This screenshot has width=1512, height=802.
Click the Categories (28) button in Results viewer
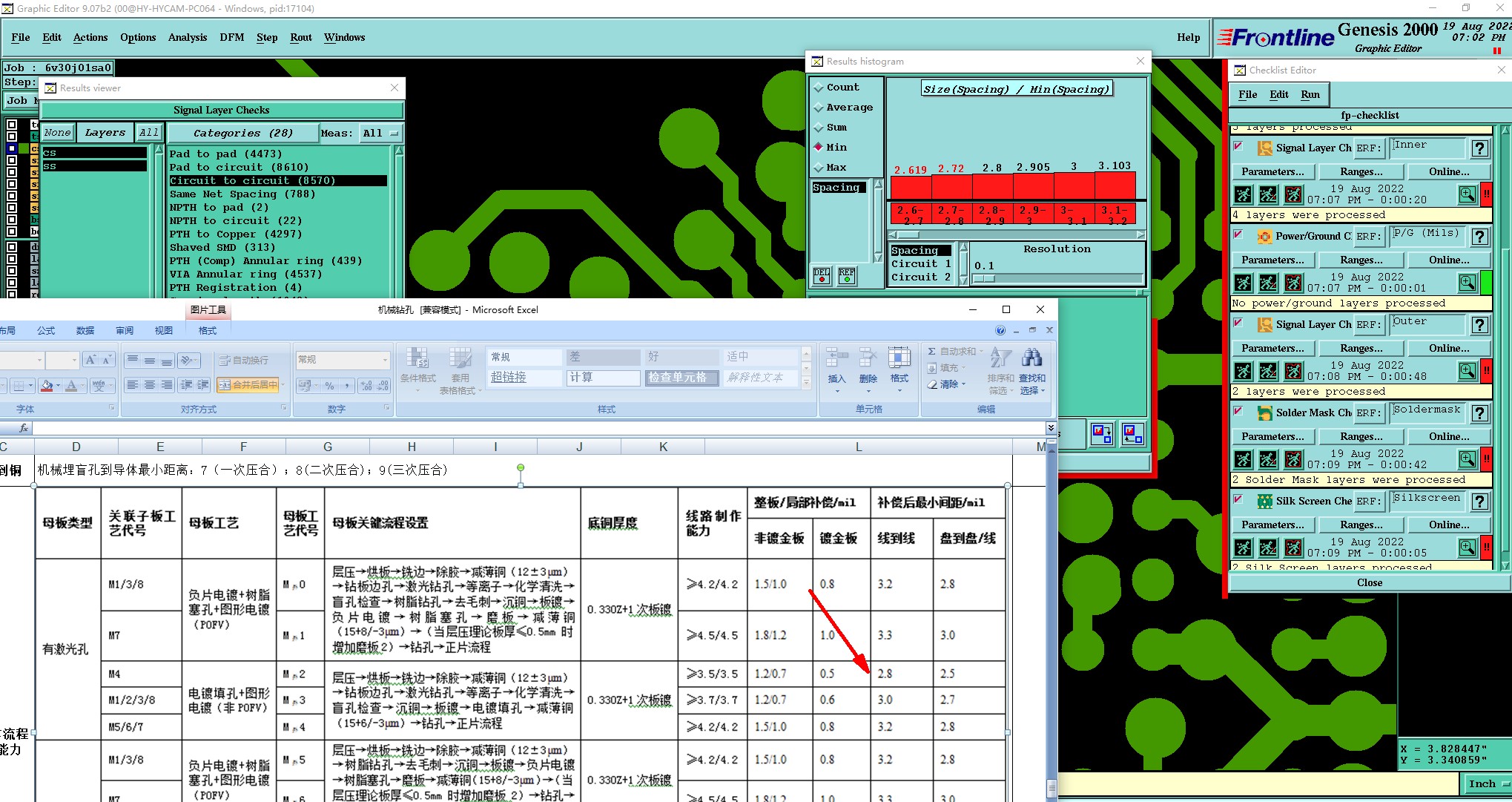click(x=242, y=134)
